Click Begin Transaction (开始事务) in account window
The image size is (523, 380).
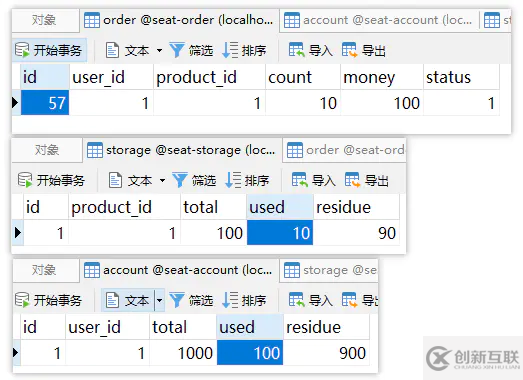[x=49, y=300]
